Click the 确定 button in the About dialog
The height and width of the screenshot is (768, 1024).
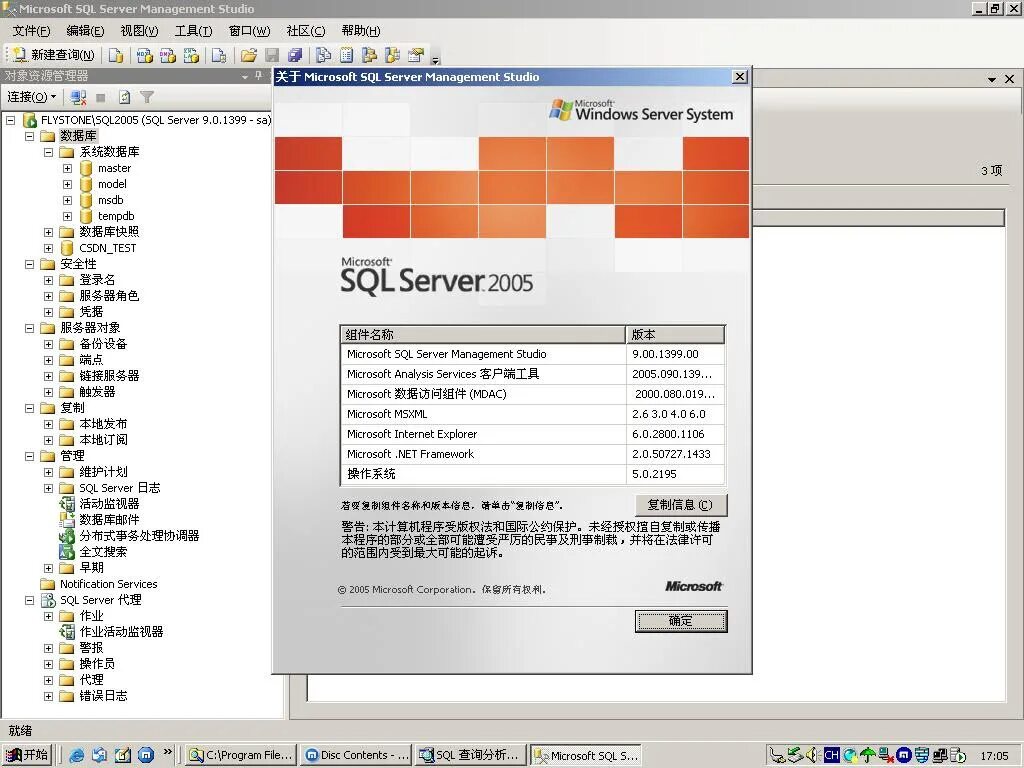pos(681,621)
